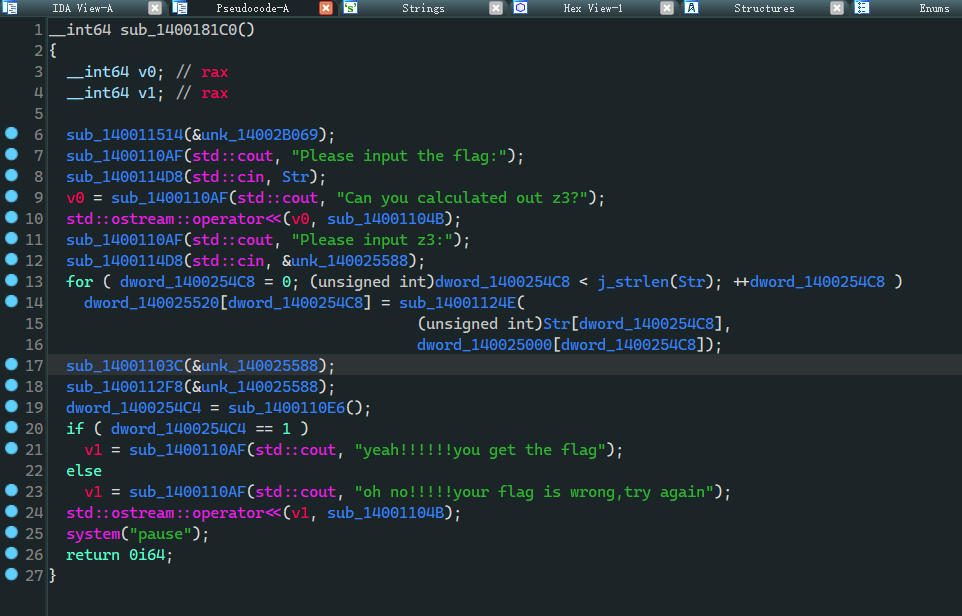Close the Pseudocode-A tab
This screenshot has height=616, width=962.
click(x=326, y=8)
